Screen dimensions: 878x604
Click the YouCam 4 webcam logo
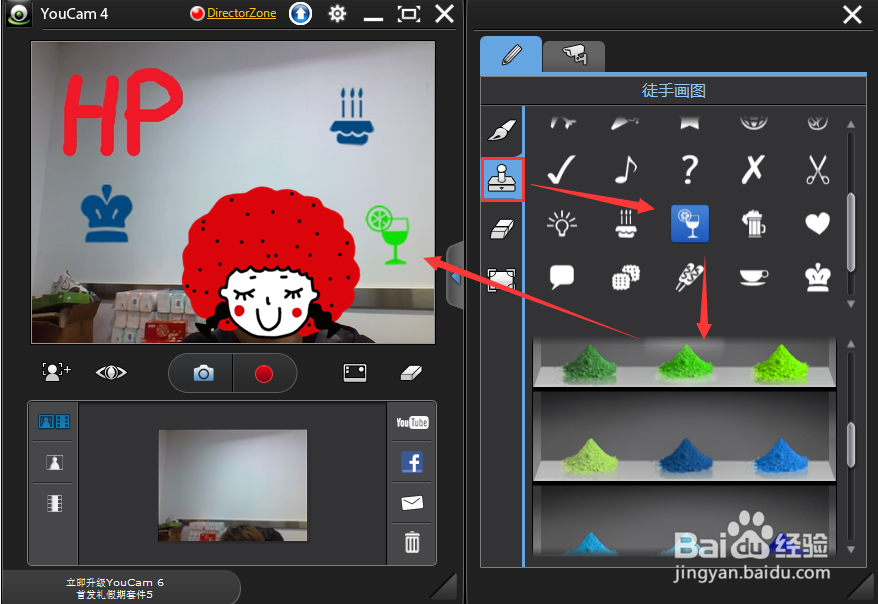pos(19,13)
